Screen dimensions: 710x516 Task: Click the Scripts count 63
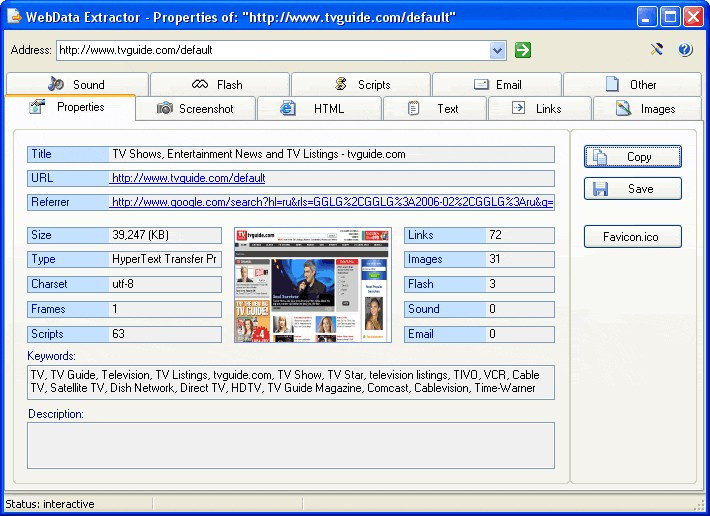[x=118, y=334]
